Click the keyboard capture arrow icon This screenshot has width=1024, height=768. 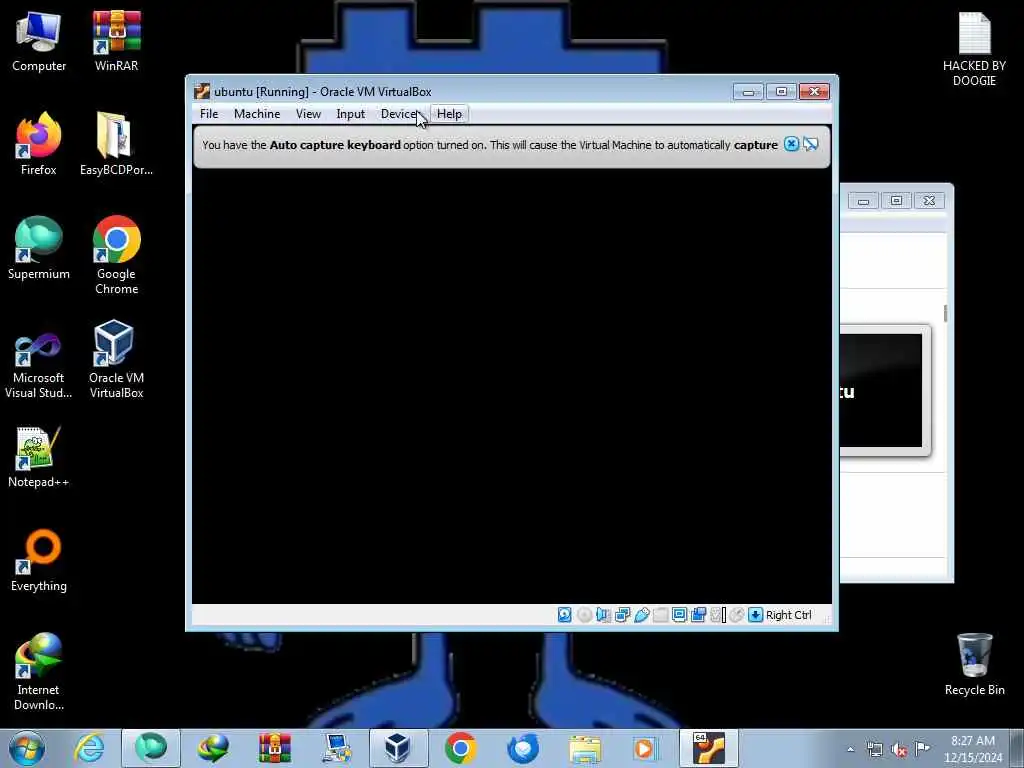point(755,615)
